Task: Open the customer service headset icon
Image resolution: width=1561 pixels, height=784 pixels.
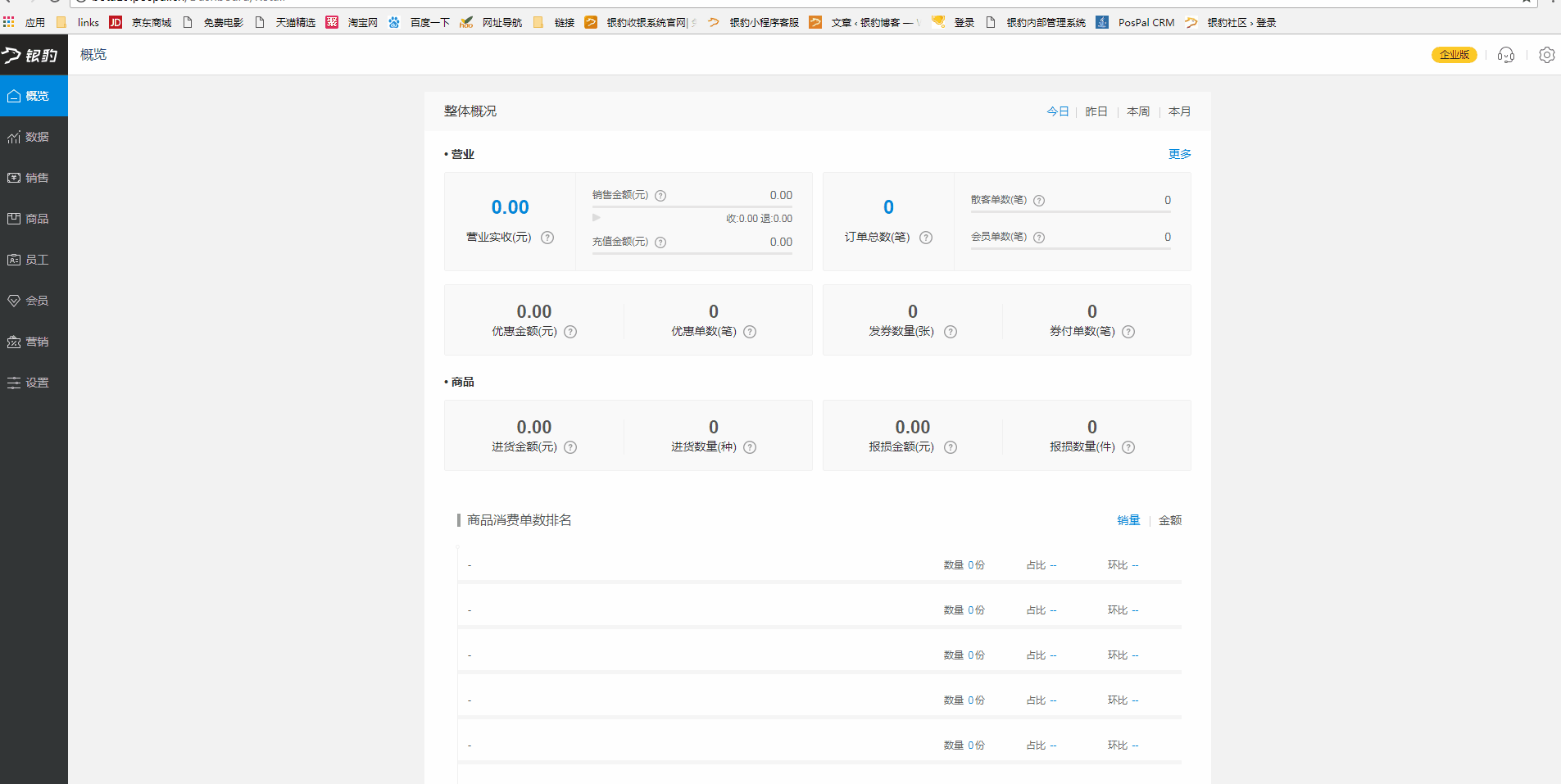Action: point(1505,55)
